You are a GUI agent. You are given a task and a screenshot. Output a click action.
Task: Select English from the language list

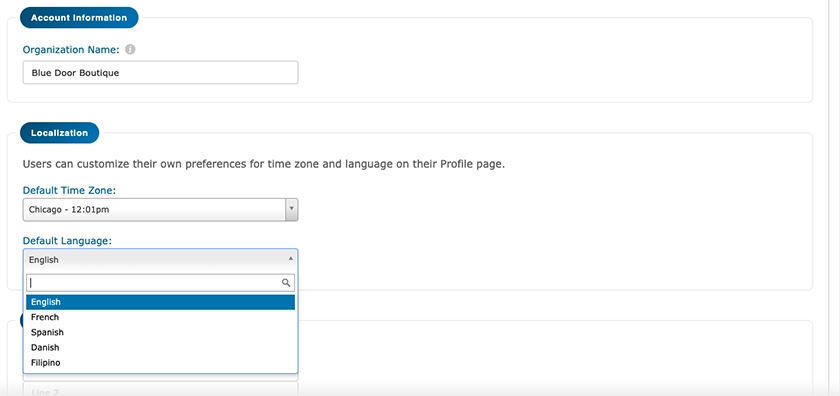point(160,302)
